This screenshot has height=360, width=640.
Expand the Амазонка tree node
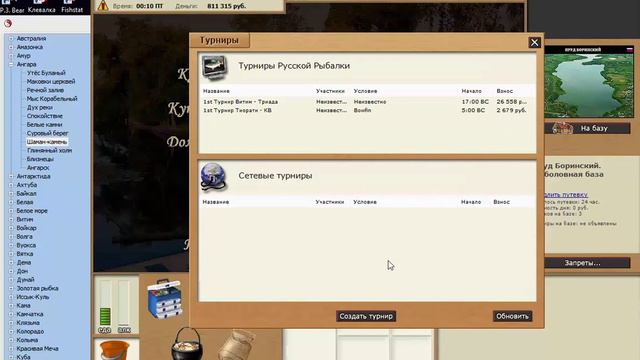click(11, 47)
